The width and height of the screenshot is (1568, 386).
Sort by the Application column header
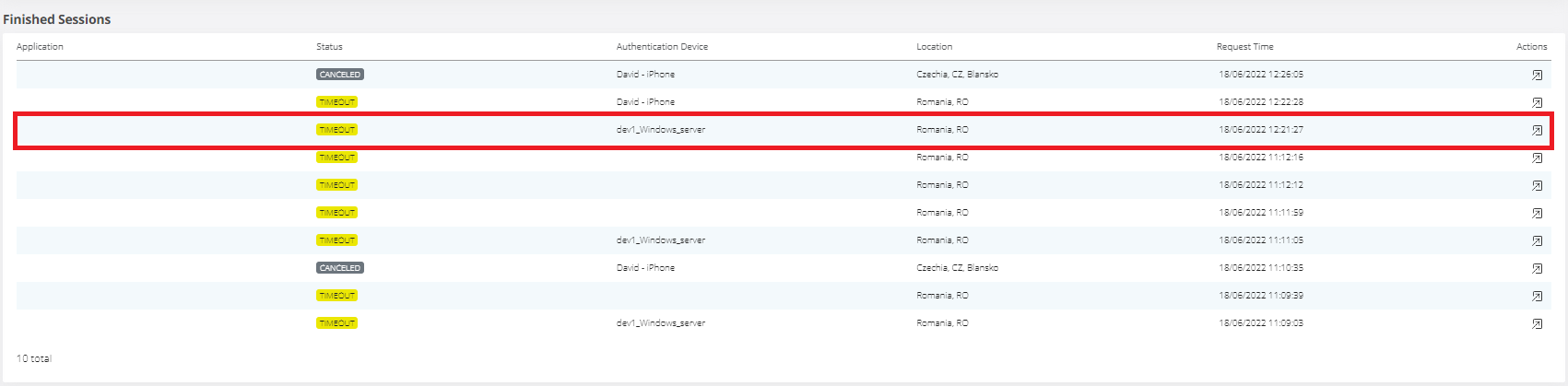tap(40, 46)
